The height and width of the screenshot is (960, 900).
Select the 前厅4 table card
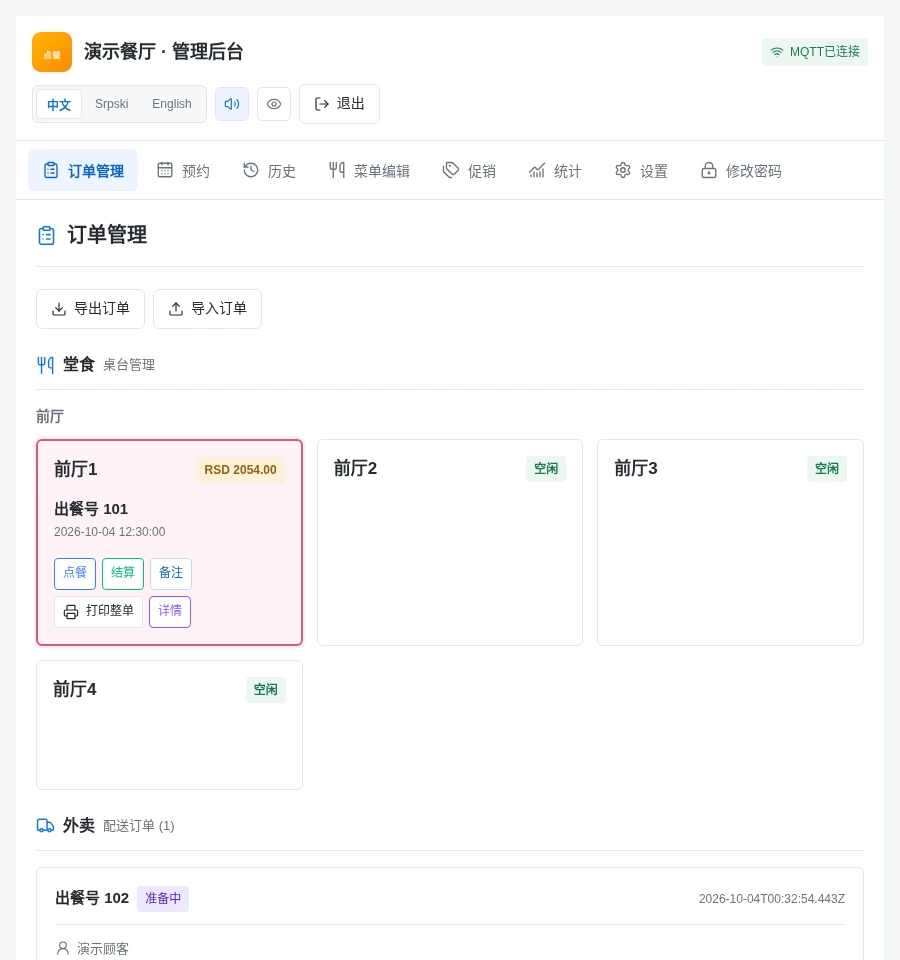[170, 725]
